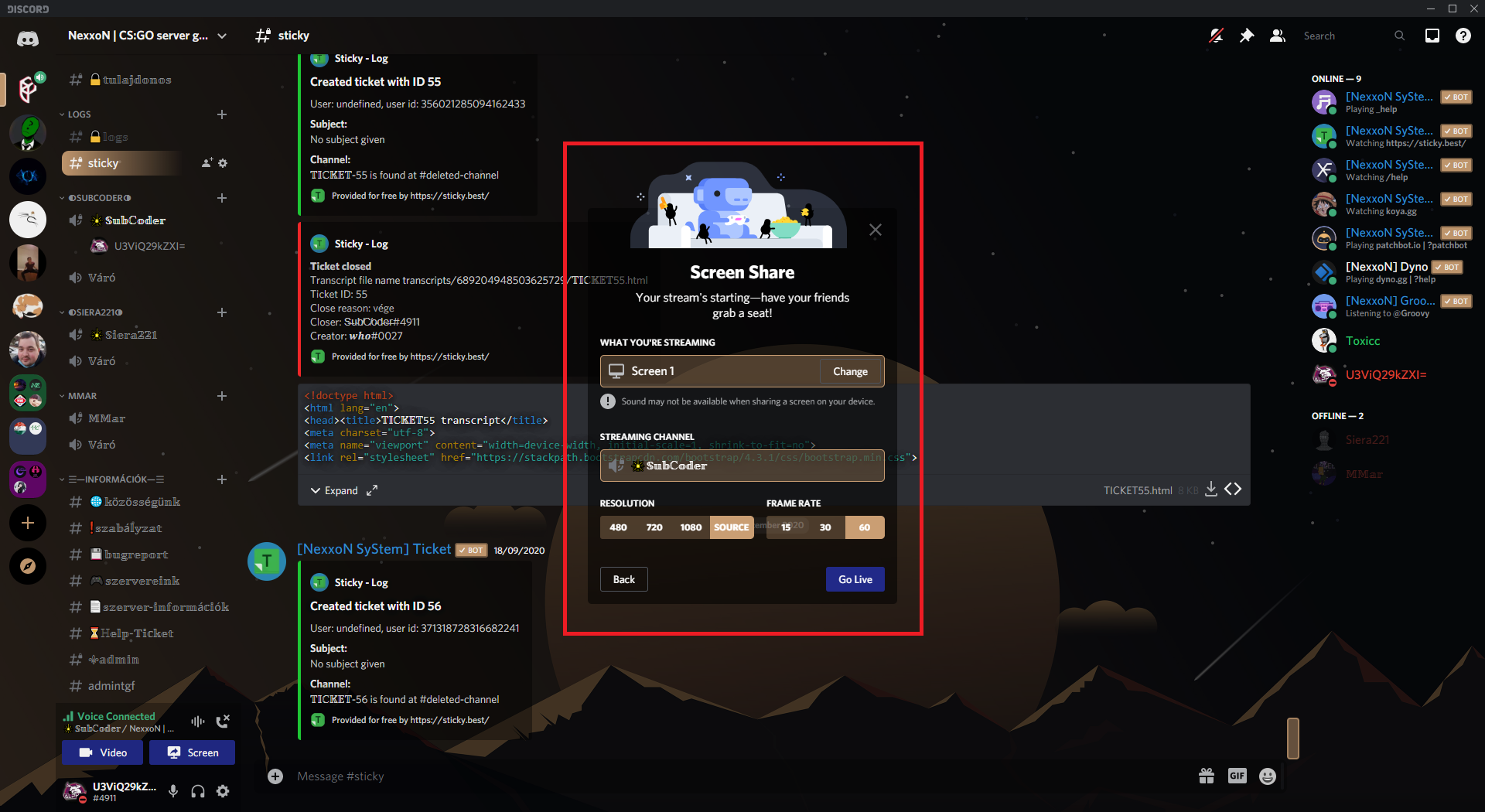Open sticky channel settings gear icon

click(x=223, y=163)
